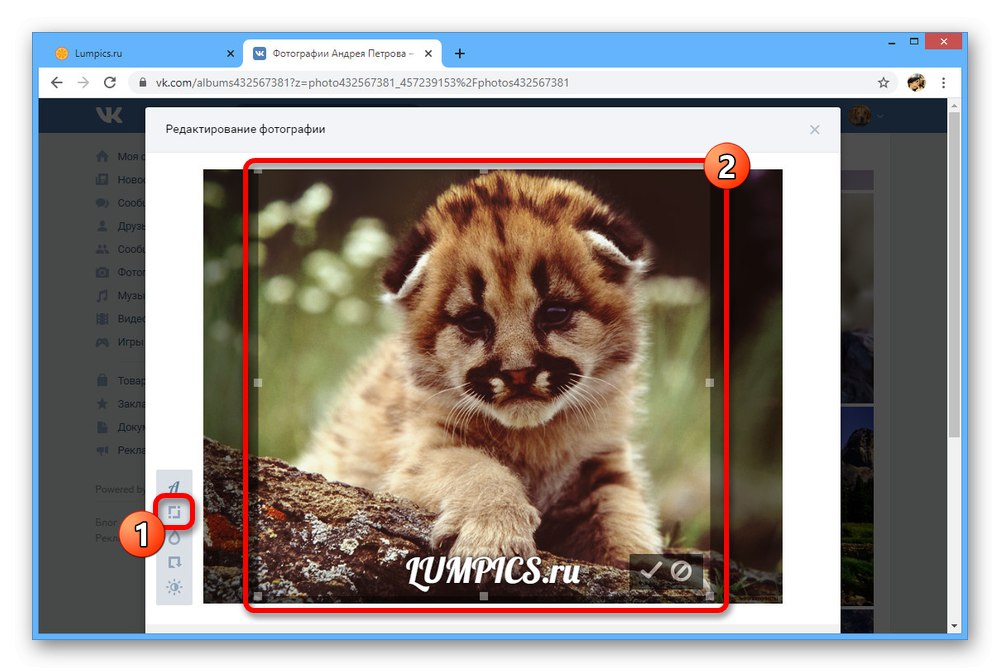Open Communities via group icon
The height and width of the screenshot is (672, 1000).
102,249
